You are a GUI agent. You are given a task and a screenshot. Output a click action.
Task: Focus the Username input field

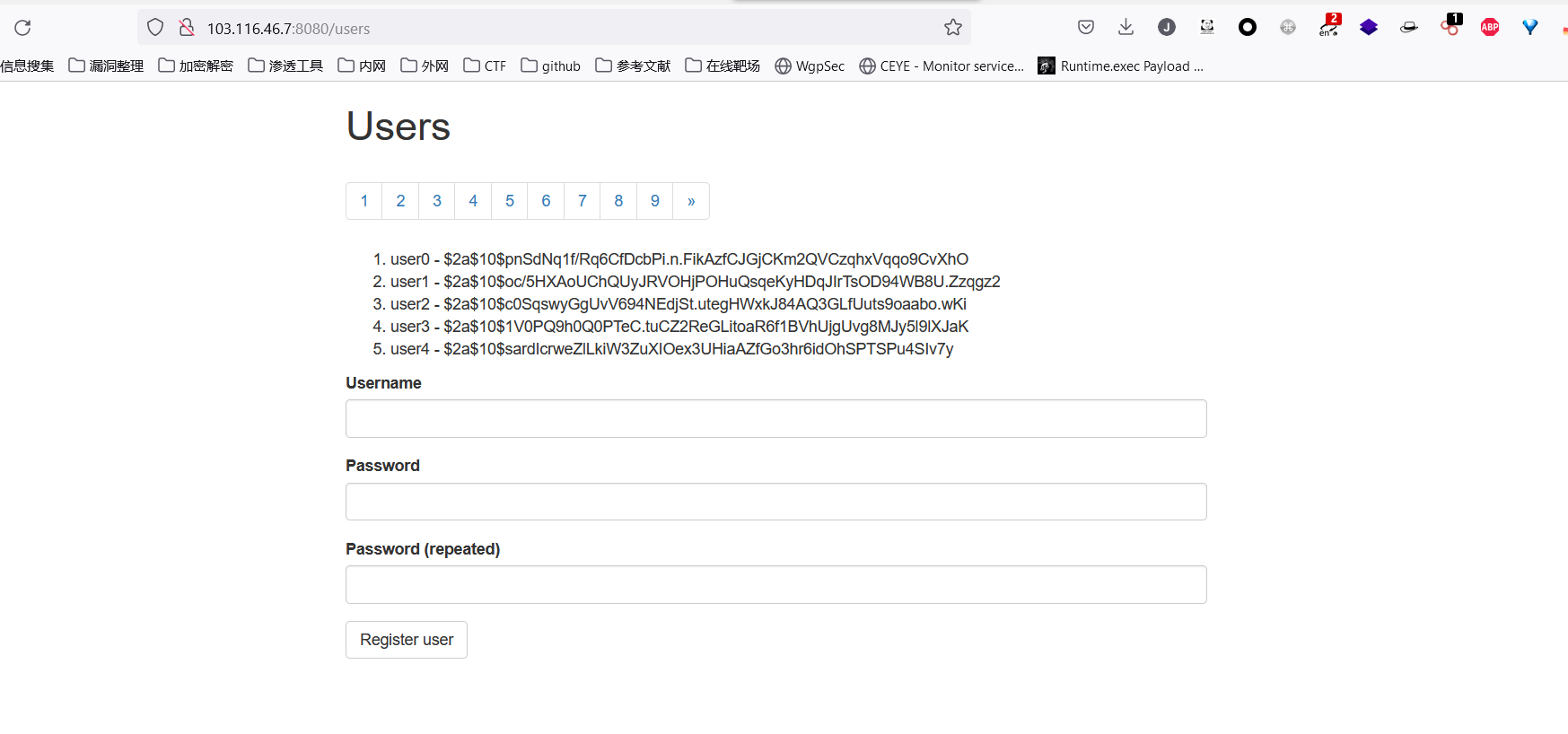coord(775,419)
